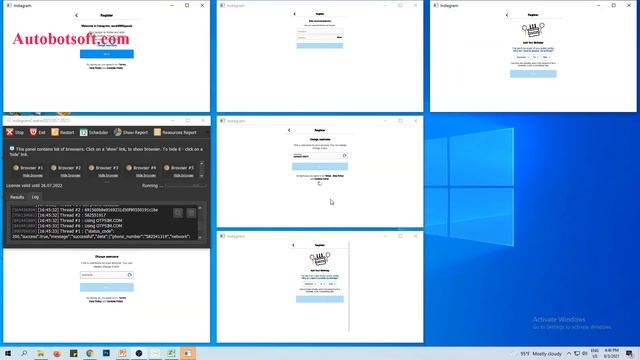The width and height of the screenshot is (640, 360).
Task: Click back arrow in center Change username window
Action: [x=289, y=130]
